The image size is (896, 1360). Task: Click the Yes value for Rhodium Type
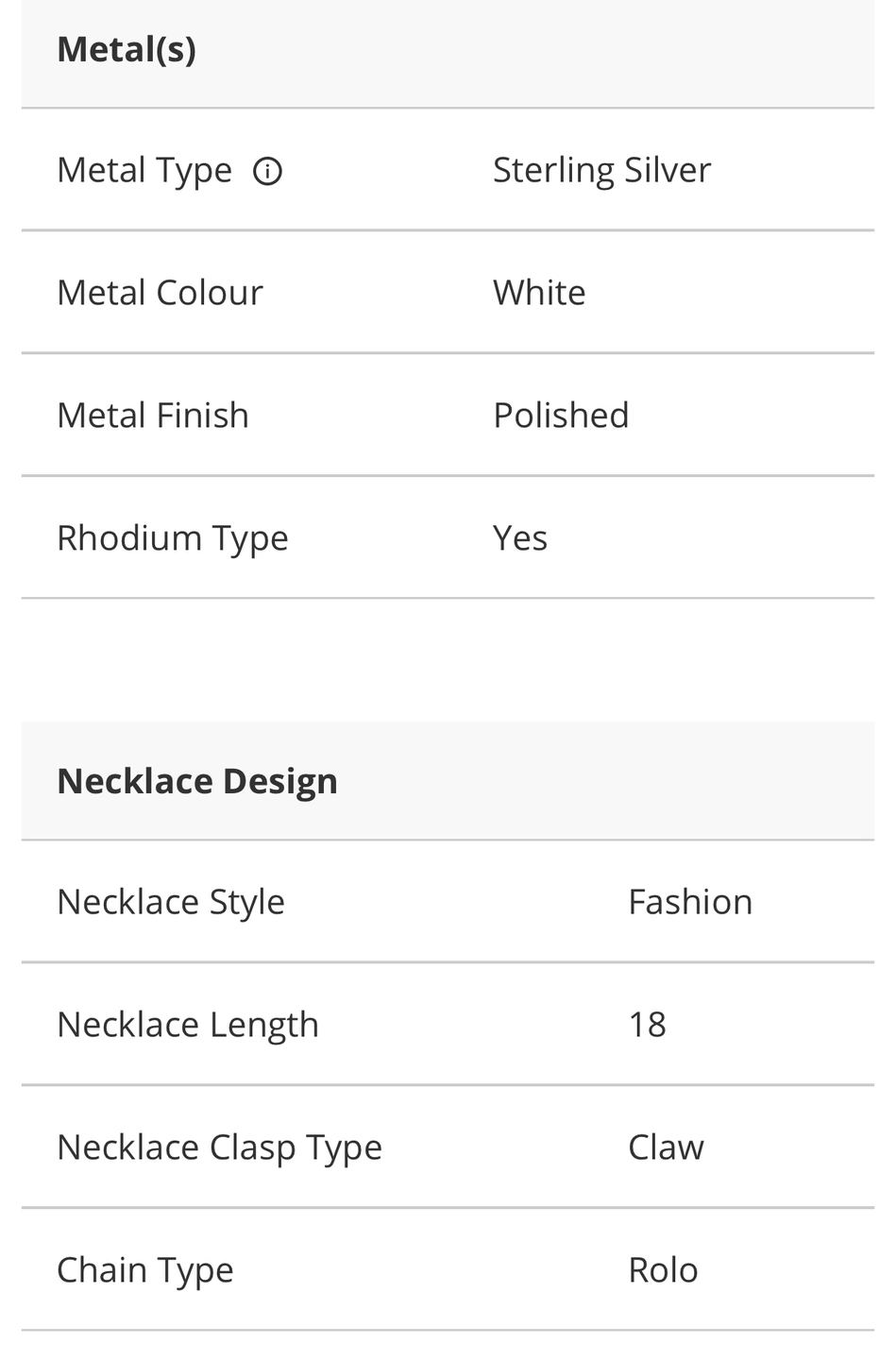click(x=520, y=538)
